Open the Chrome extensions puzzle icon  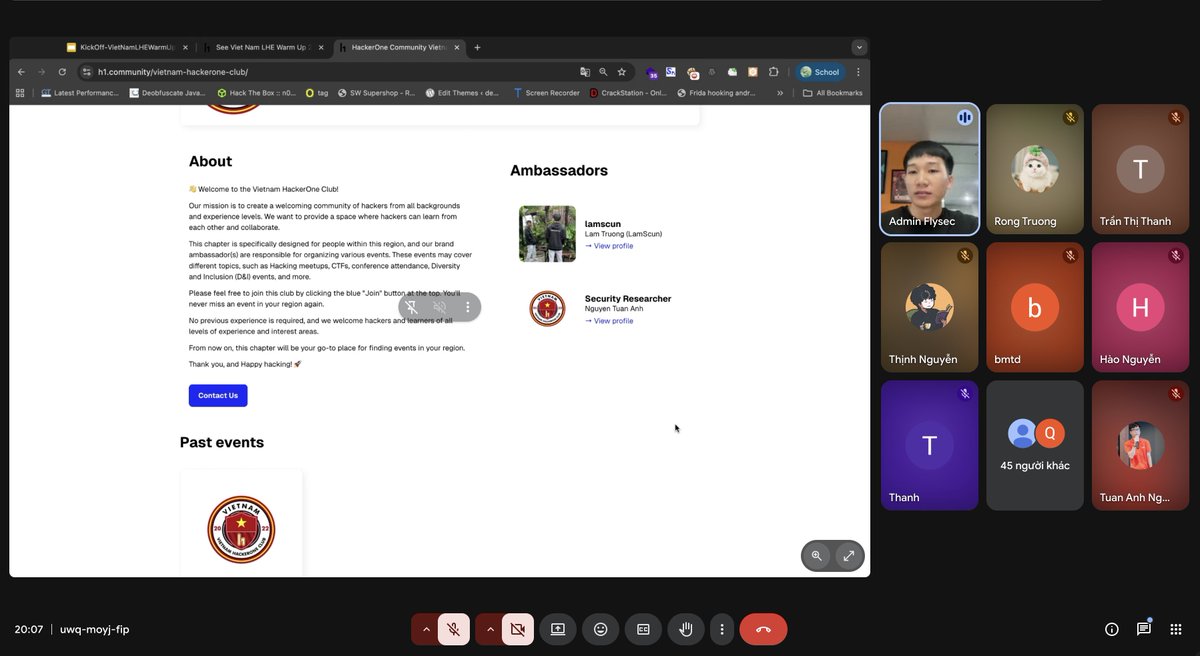point(773,72)
